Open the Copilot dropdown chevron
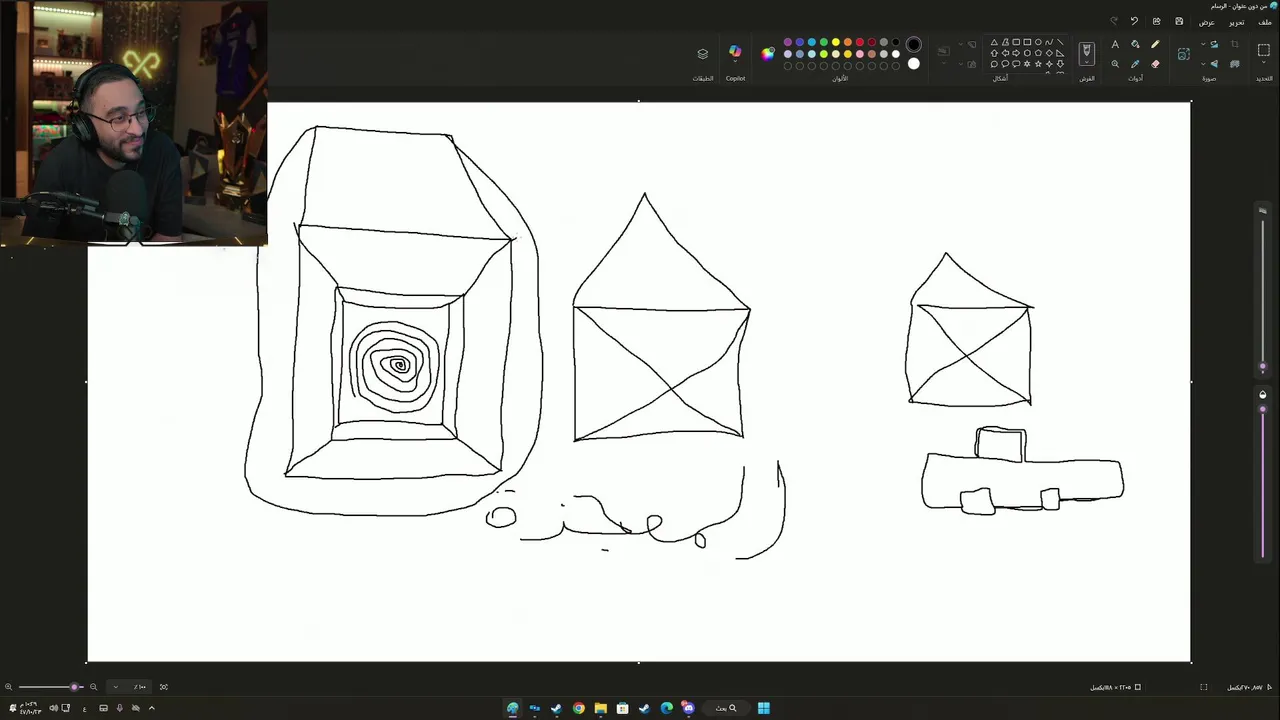1280x720 pixels. 735,61
